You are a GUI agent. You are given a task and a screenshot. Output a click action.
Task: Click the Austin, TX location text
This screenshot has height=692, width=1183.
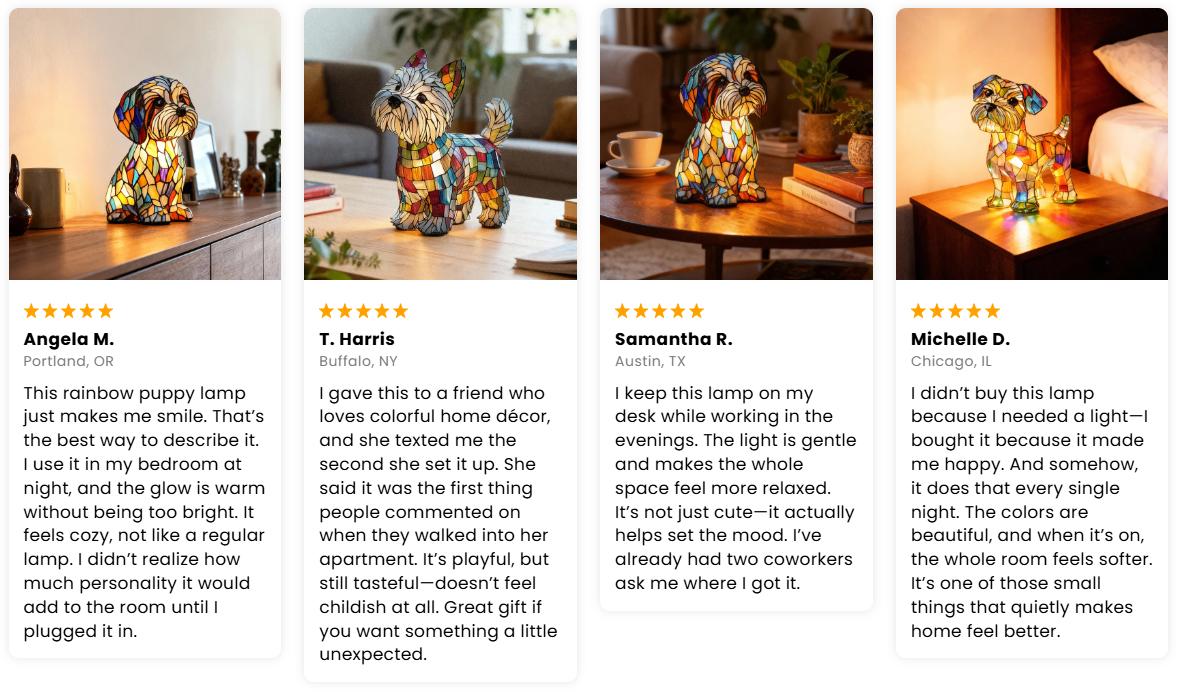(x=650, y=361)
